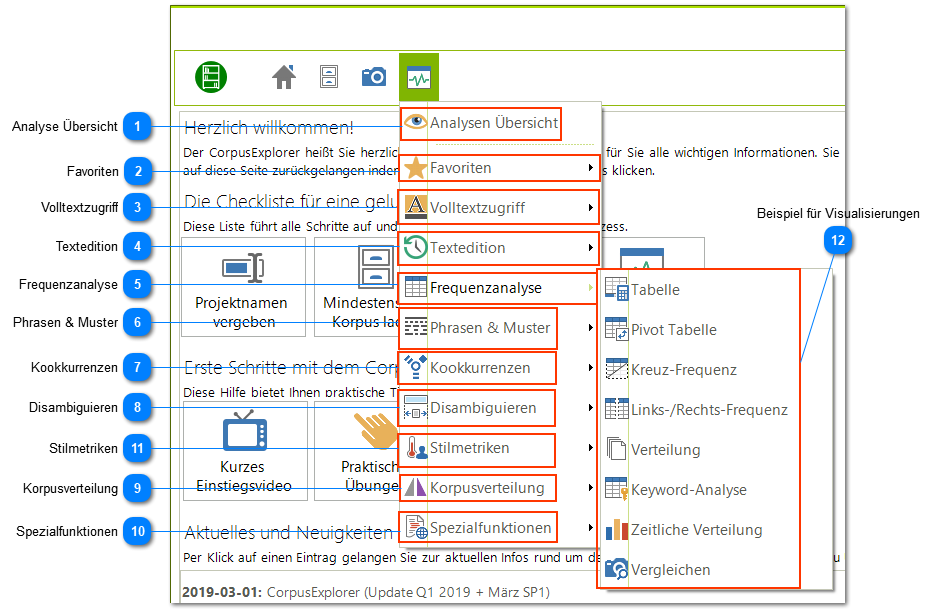Viewport: 936px width, 612px height.
Task: Click the Verteilung pages icon
Action: tap(617, 449)
